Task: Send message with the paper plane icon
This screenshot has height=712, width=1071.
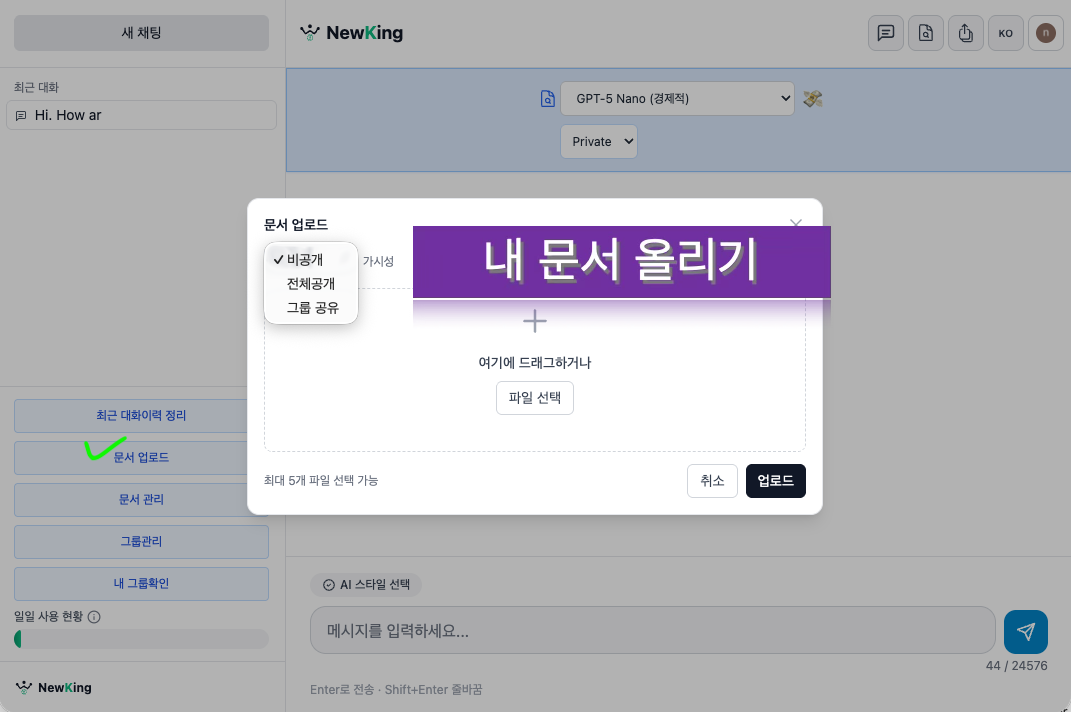Action: [x=1025, y=631]
